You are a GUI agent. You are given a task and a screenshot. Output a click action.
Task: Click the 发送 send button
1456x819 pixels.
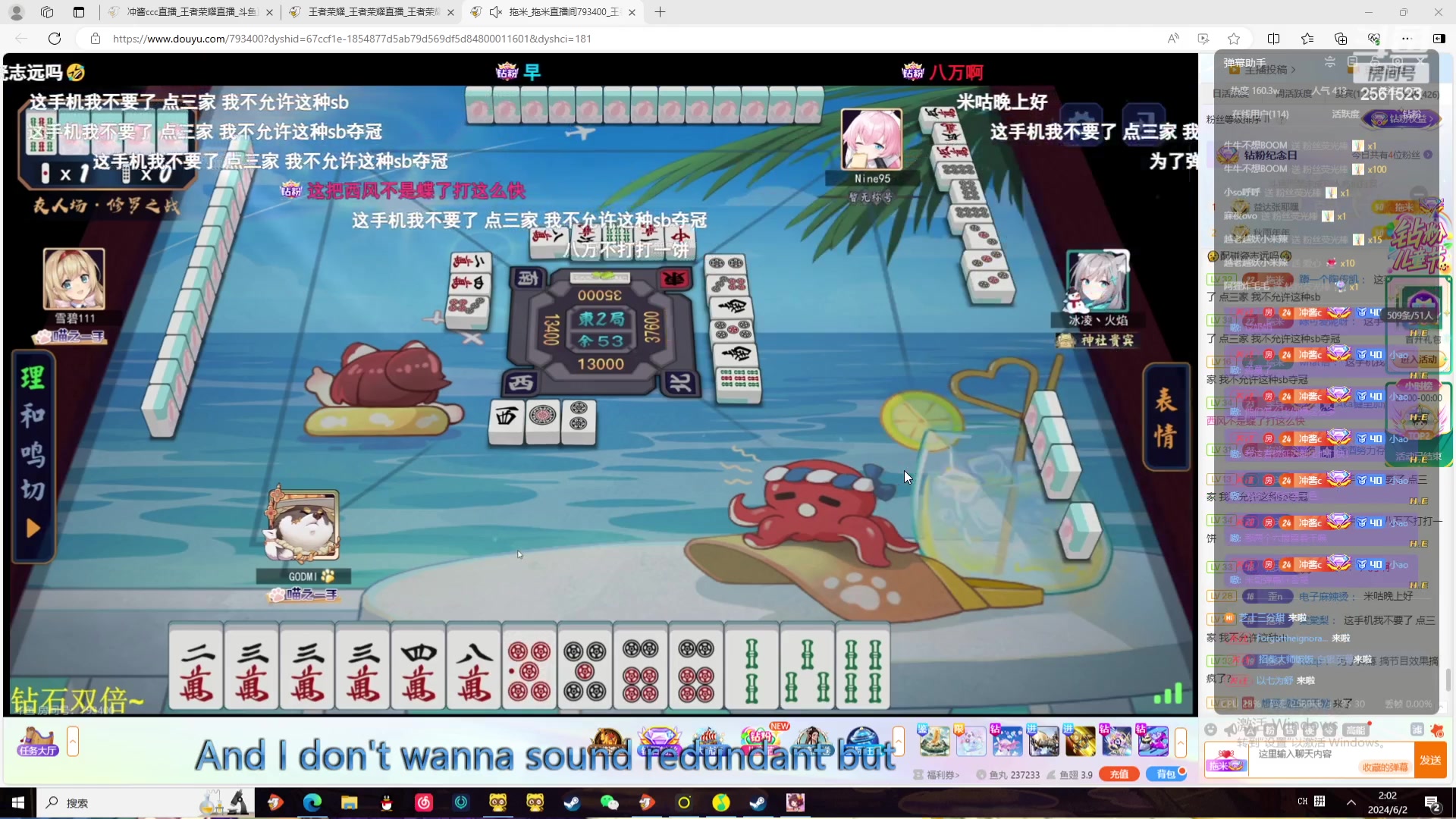click(x=1430, y=760)
